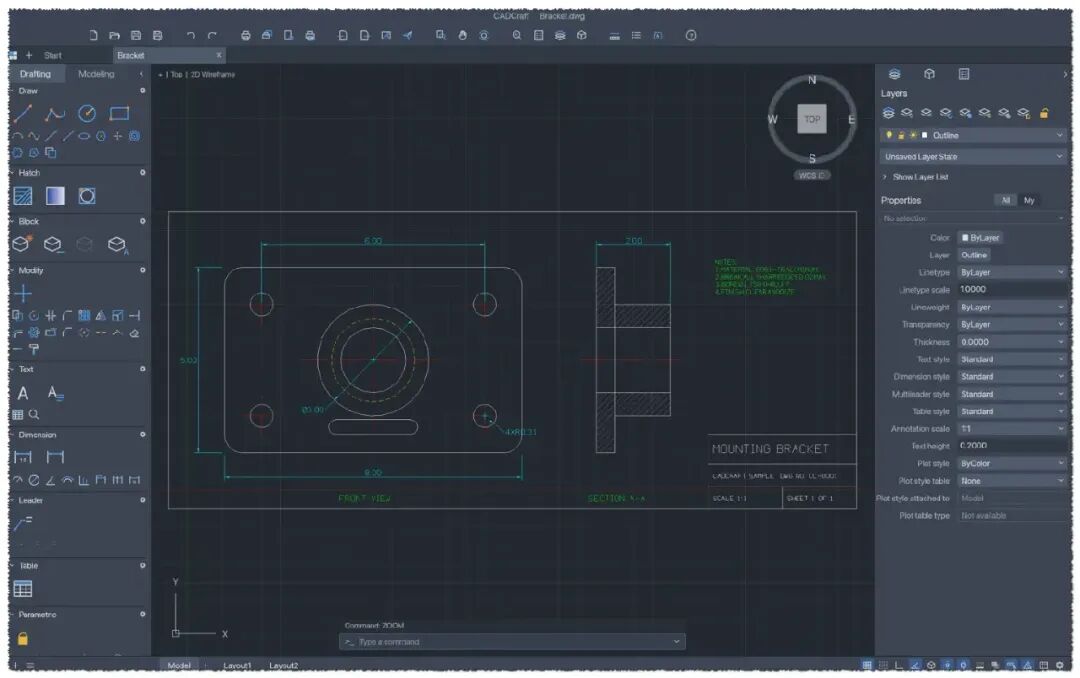
Task: Select the multiline Text tool
Action: (55, 393)
